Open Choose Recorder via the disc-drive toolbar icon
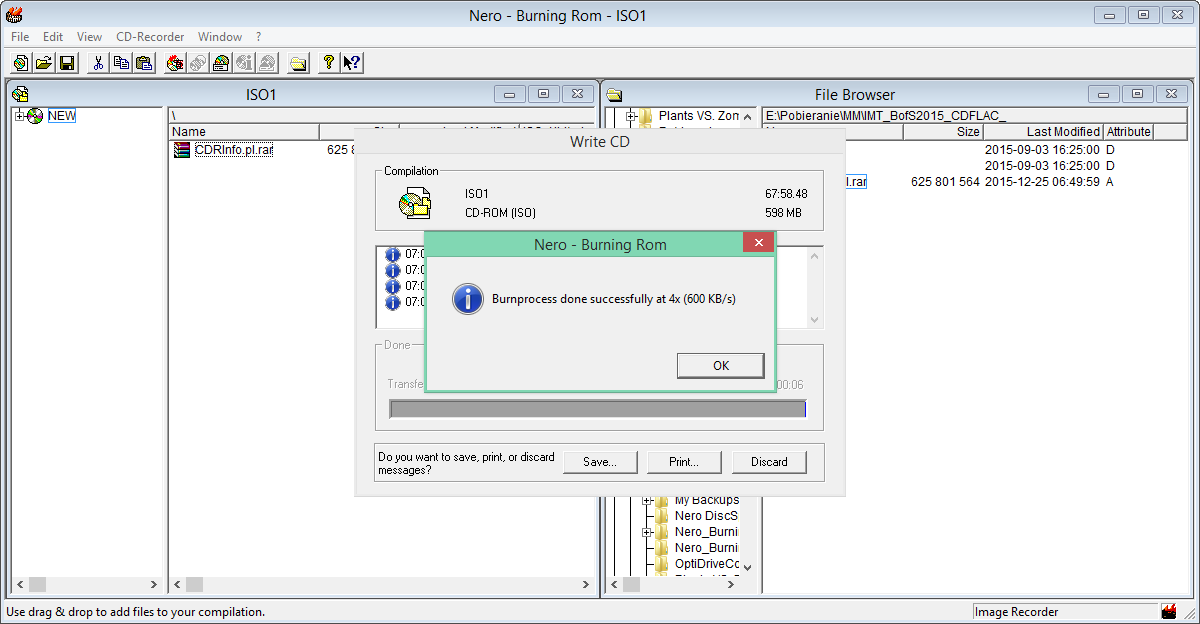The height and width of the screenshot is (624, 1200). pos(221,63)
